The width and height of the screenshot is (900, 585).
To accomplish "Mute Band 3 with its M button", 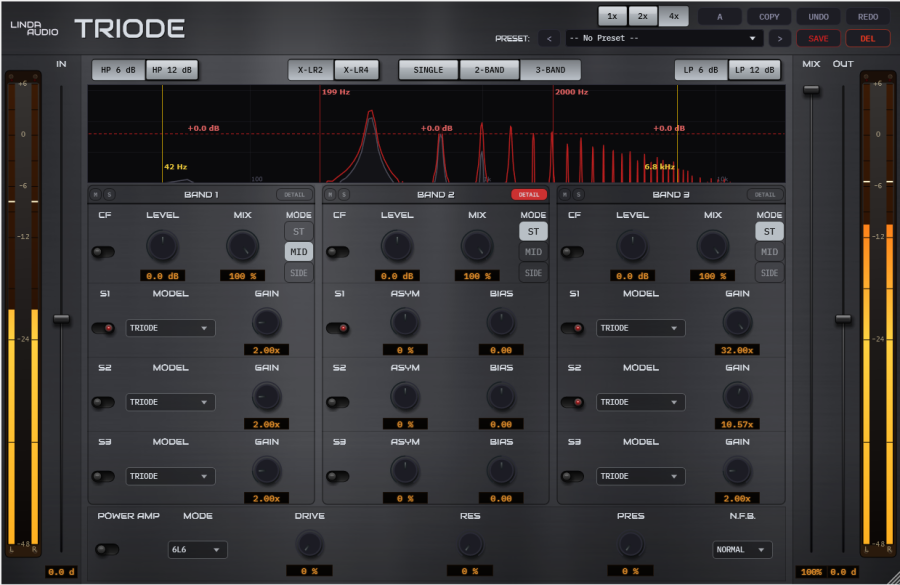I will 565,195.
